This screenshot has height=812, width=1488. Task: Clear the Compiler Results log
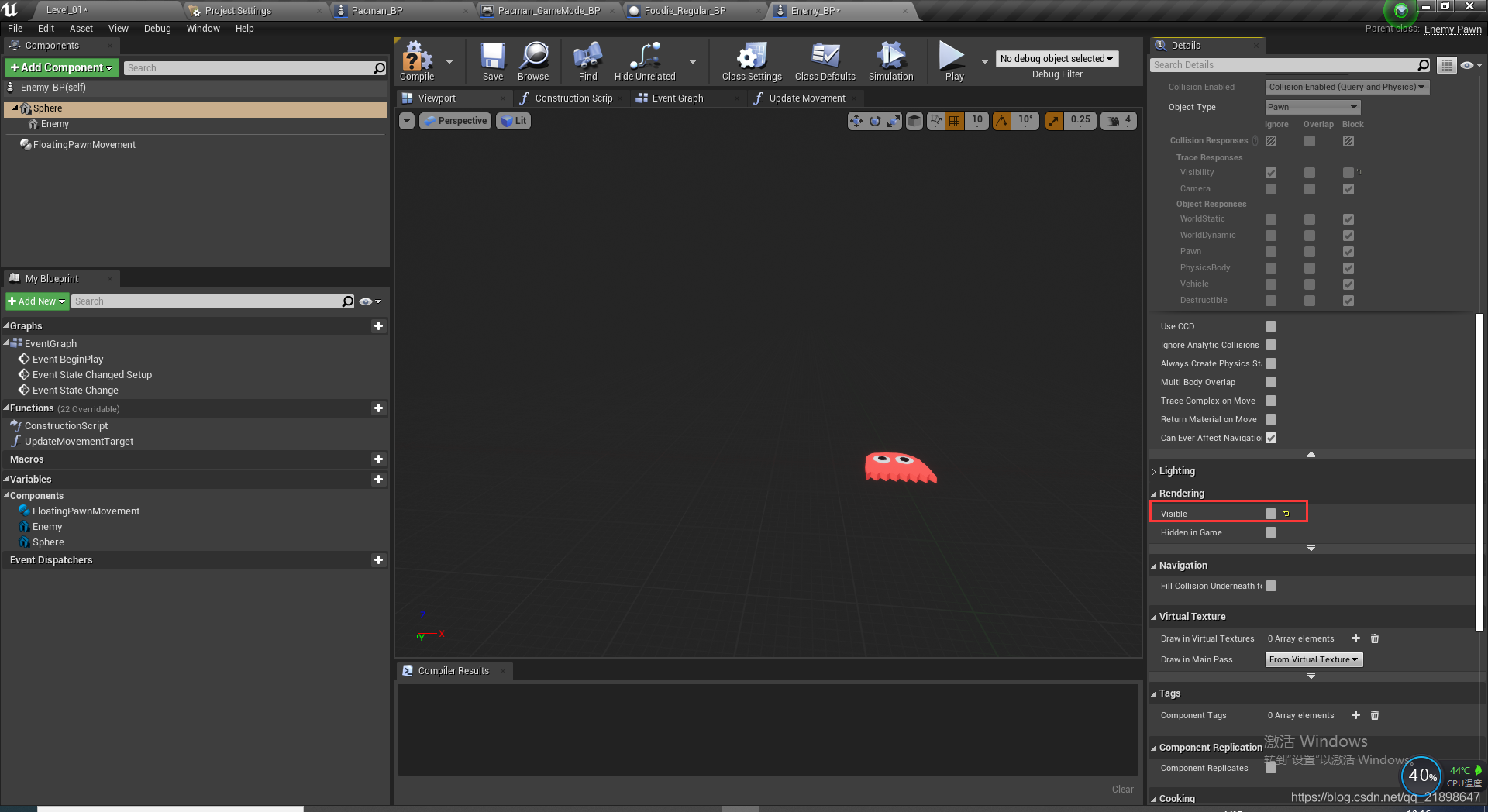tap(1122, 790)
